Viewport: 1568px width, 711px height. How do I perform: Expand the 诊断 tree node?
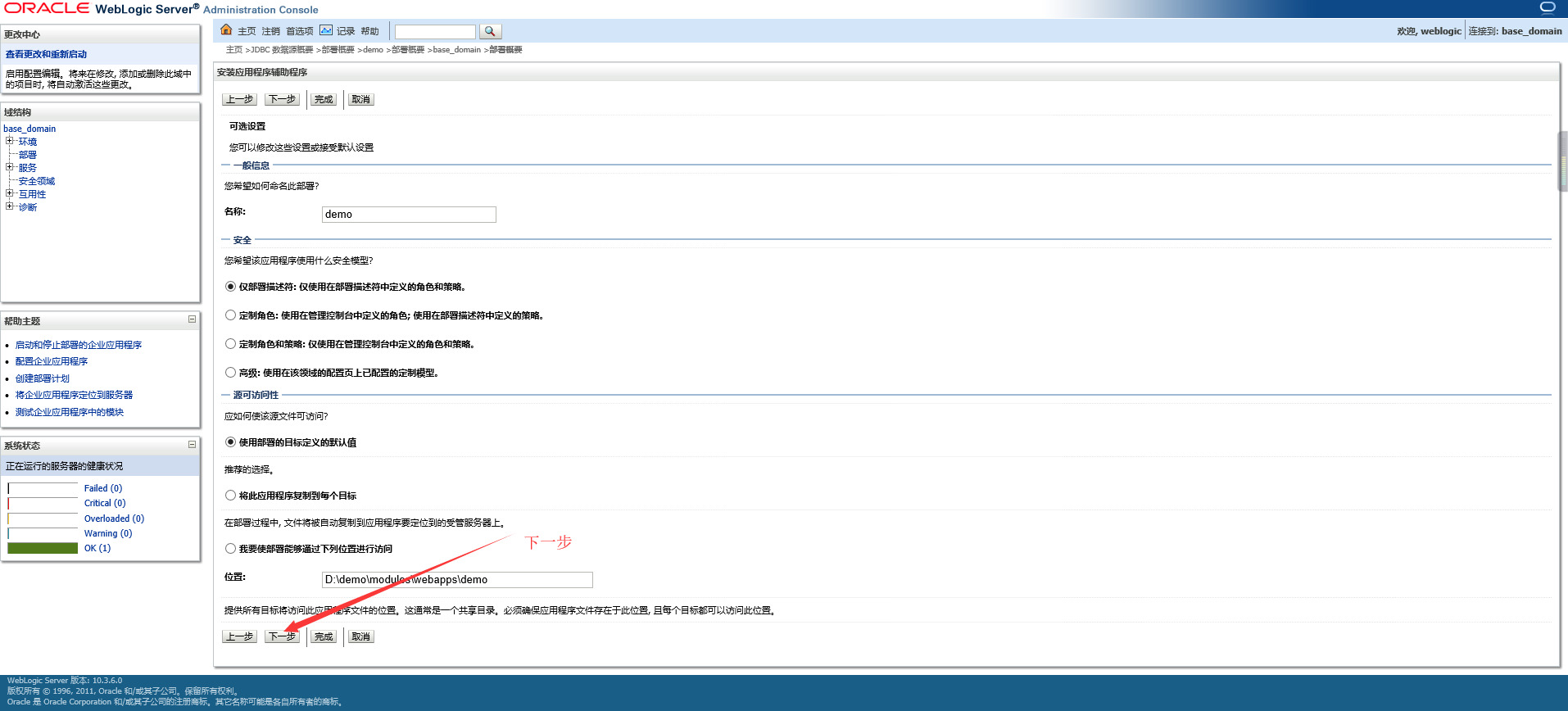click(x=9, y=206)
